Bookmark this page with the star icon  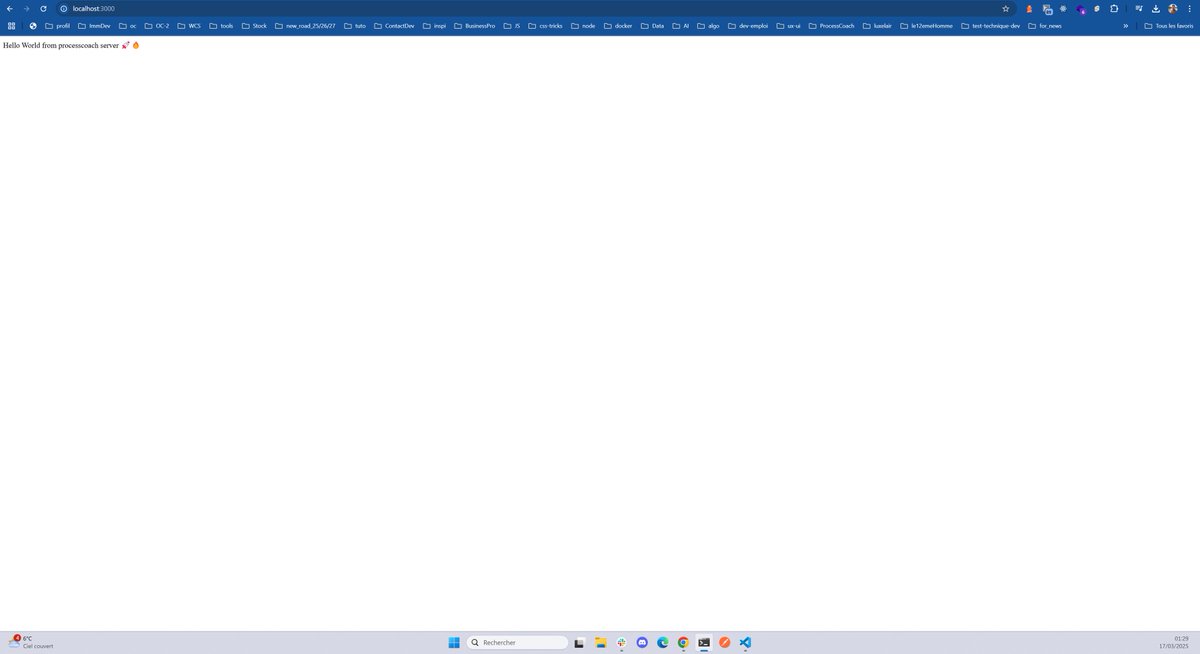click(x=1006, y=8)
